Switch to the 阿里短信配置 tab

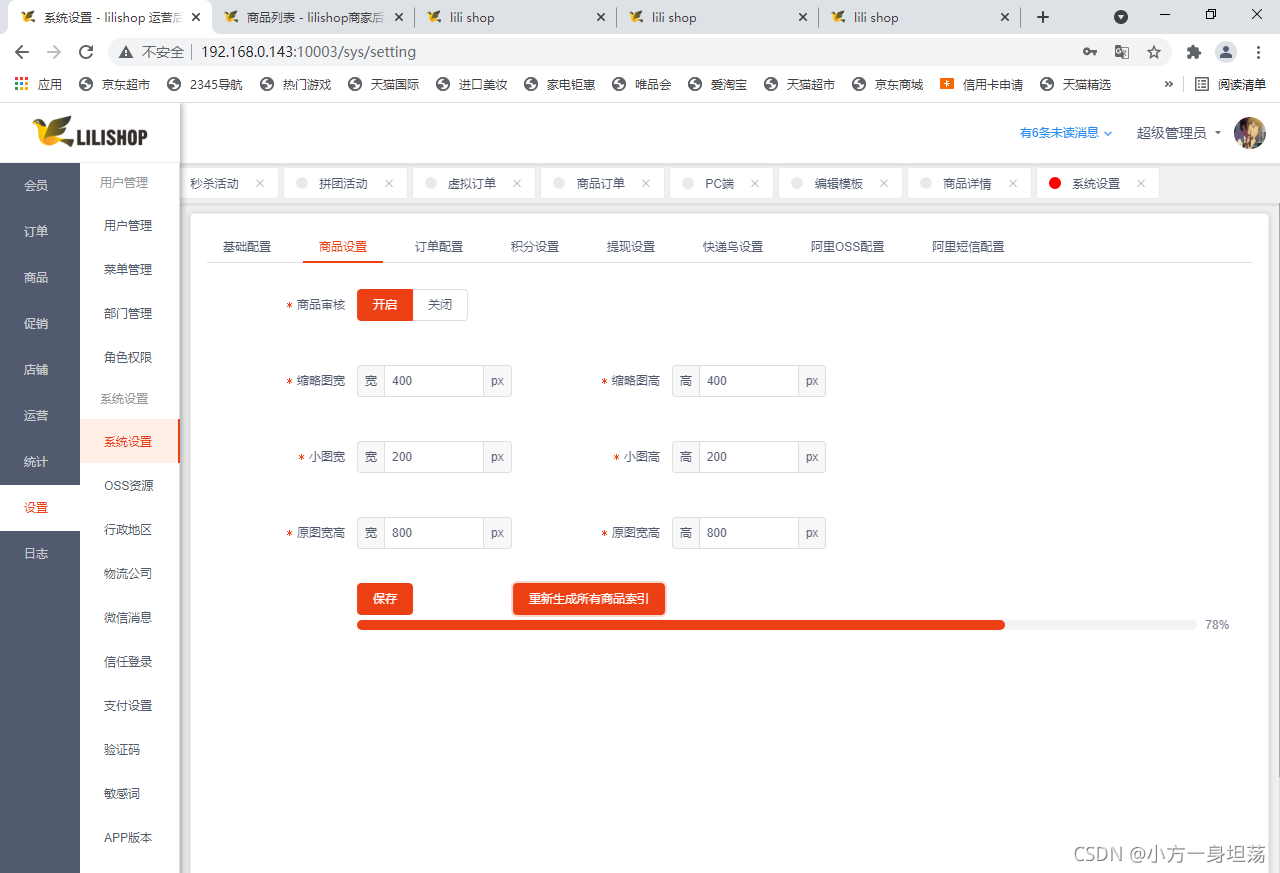pos(969,246)
